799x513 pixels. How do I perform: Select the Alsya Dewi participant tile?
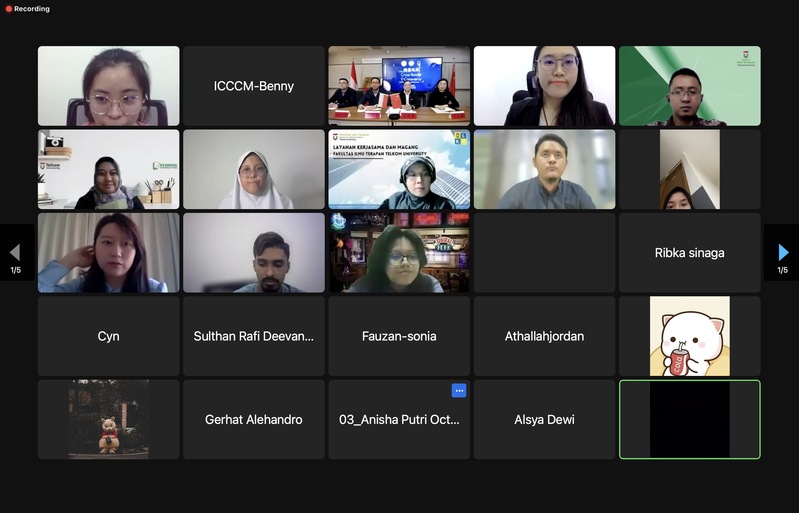(544, 419)
